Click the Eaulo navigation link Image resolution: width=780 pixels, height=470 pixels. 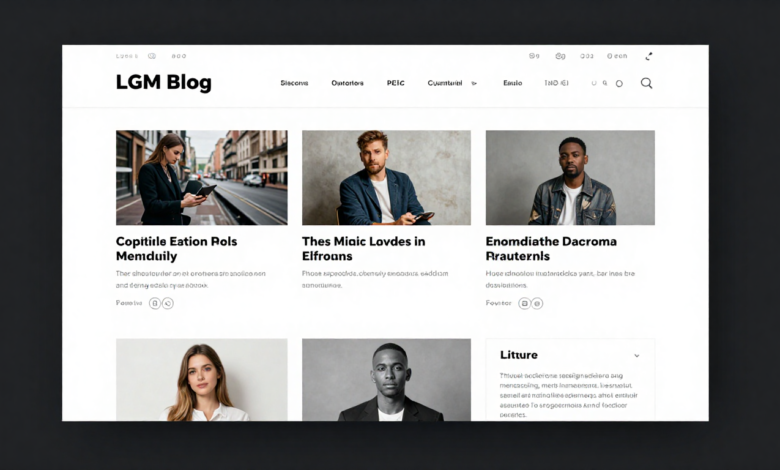512,83
